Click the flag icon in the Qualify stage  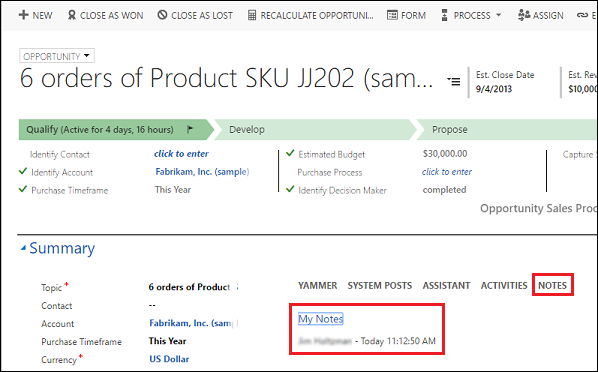pyautogui.click(x=190, y=129)
